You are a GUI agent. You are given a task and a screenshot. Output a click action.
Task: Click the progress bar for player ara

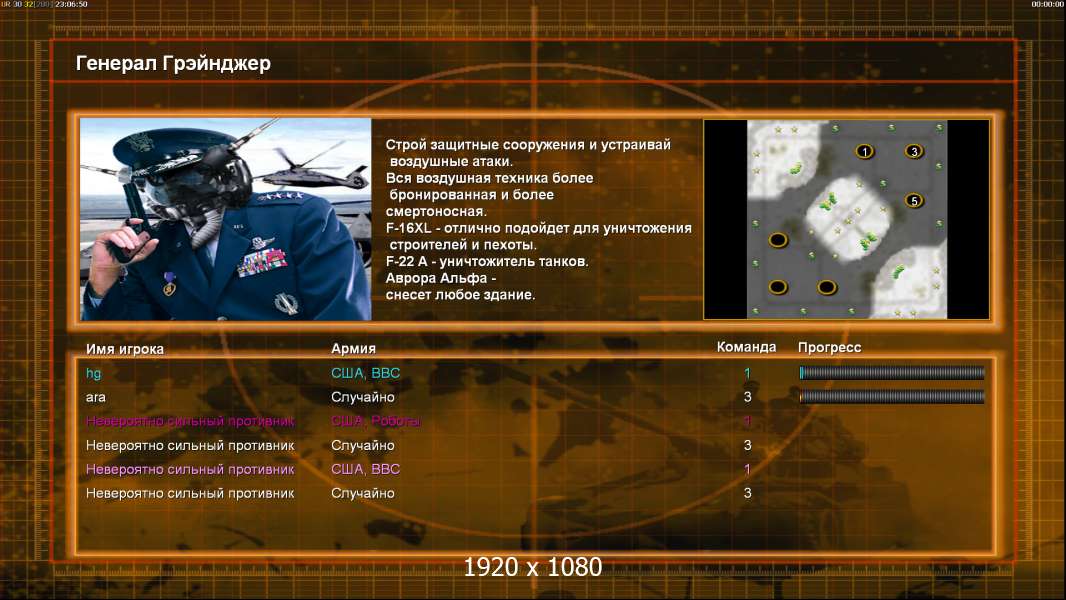pyautogui.click(x=892, y=397)
